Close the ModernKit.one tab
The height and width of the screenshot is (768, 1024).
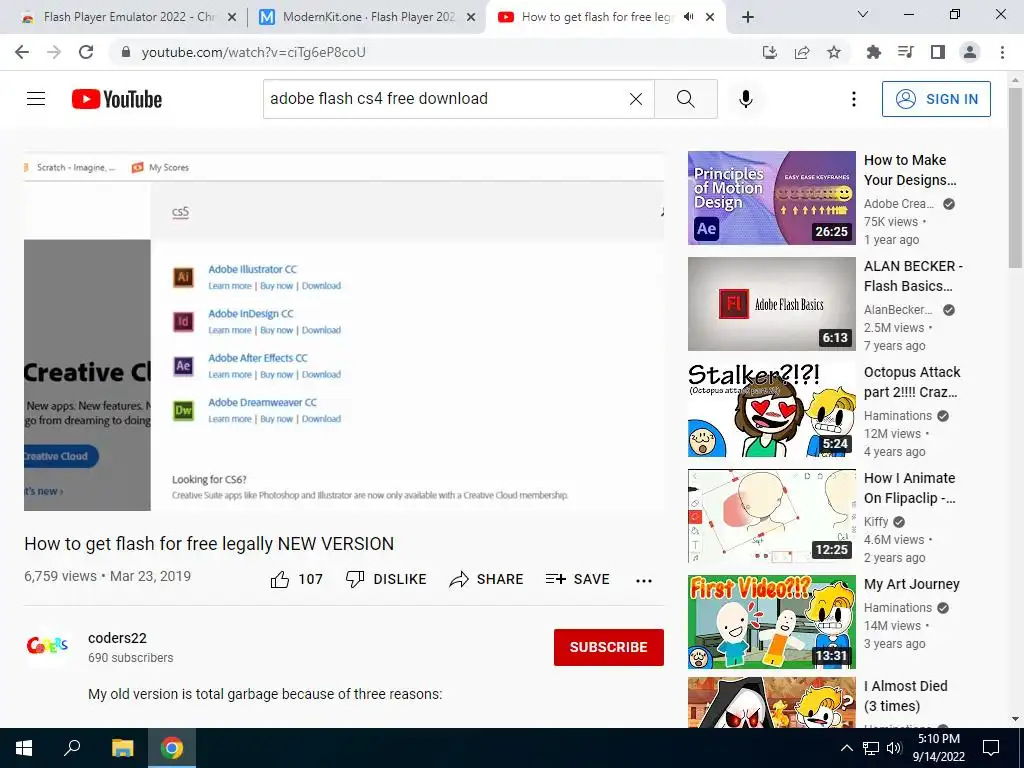coord(471,18)
